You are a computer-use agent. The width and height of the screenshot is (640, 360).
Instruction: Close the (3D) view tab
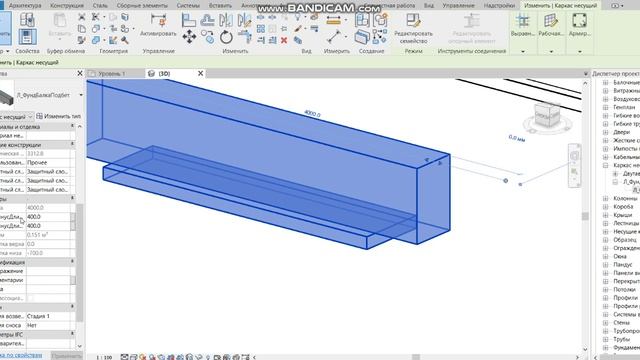tap(200, 73)
